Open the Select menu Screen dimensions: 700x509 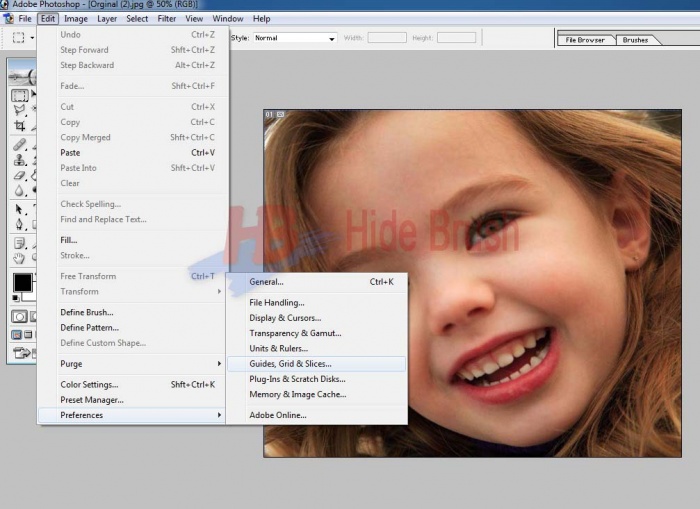pyautogui.click(x=137, y=19)
